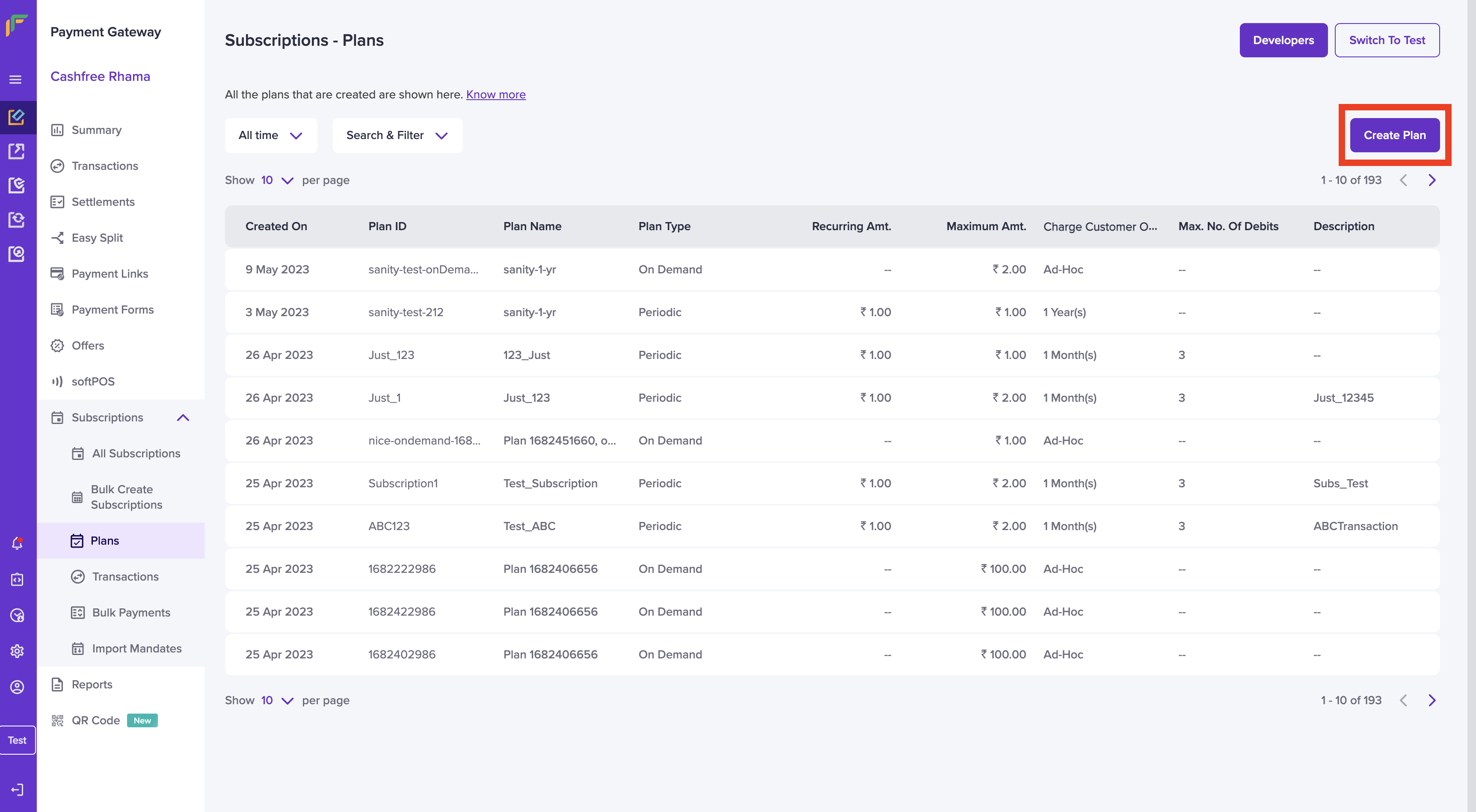Click the settings gear icon in left rail
This screenshot has width=1476, height=812.
(17, 651)
